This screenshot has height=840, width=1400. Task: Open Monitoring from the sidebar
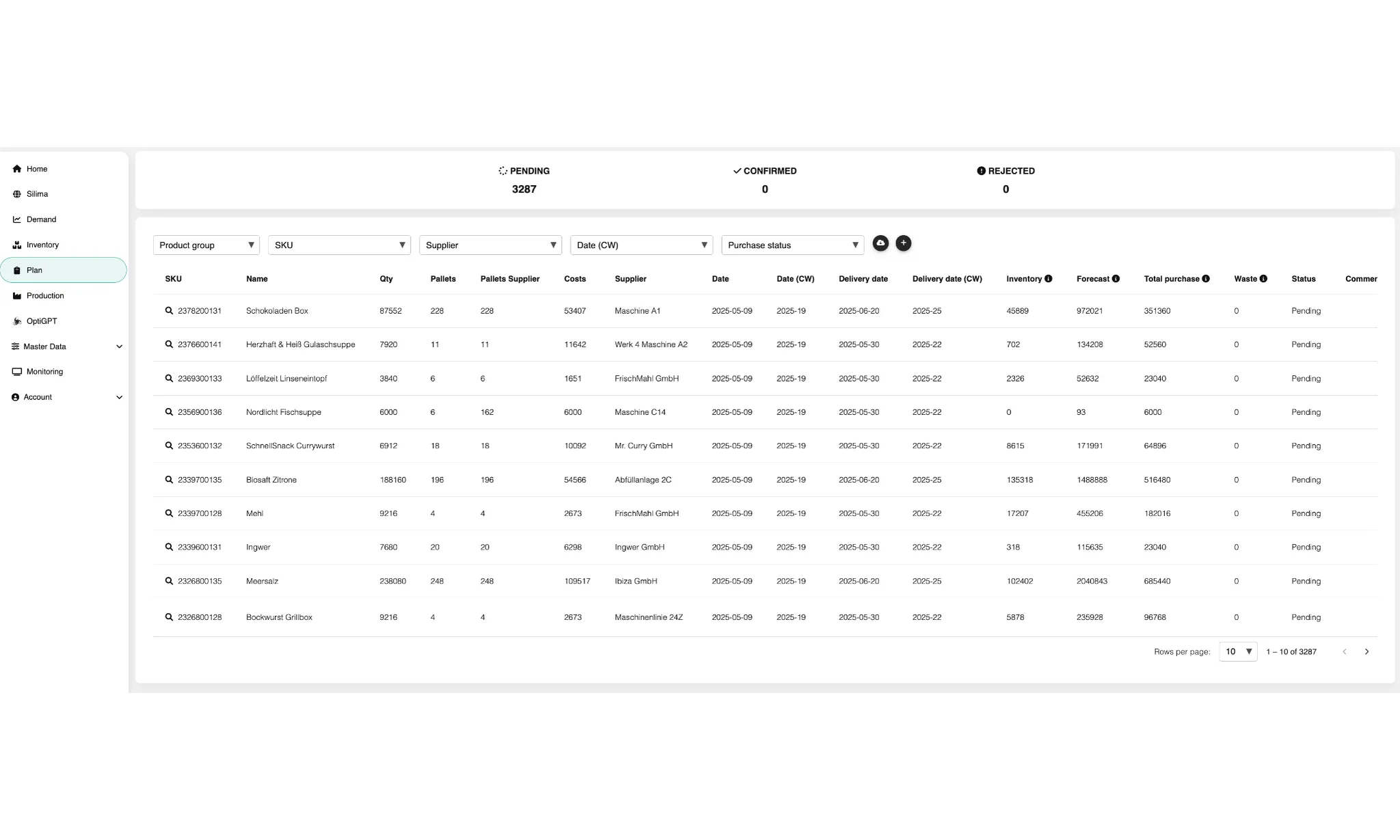[x=45, y=371]
